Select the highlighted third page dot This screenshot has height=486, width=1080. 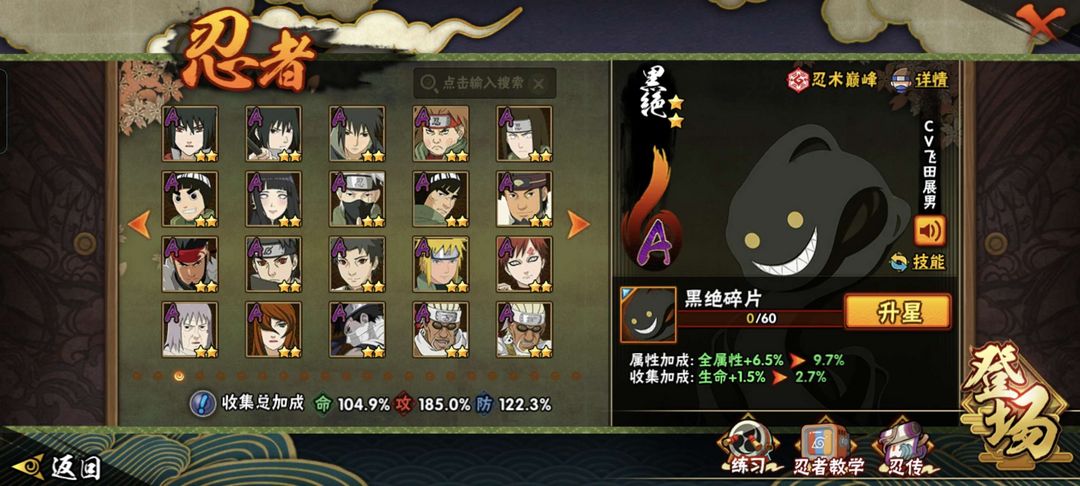tap(179, 376)
